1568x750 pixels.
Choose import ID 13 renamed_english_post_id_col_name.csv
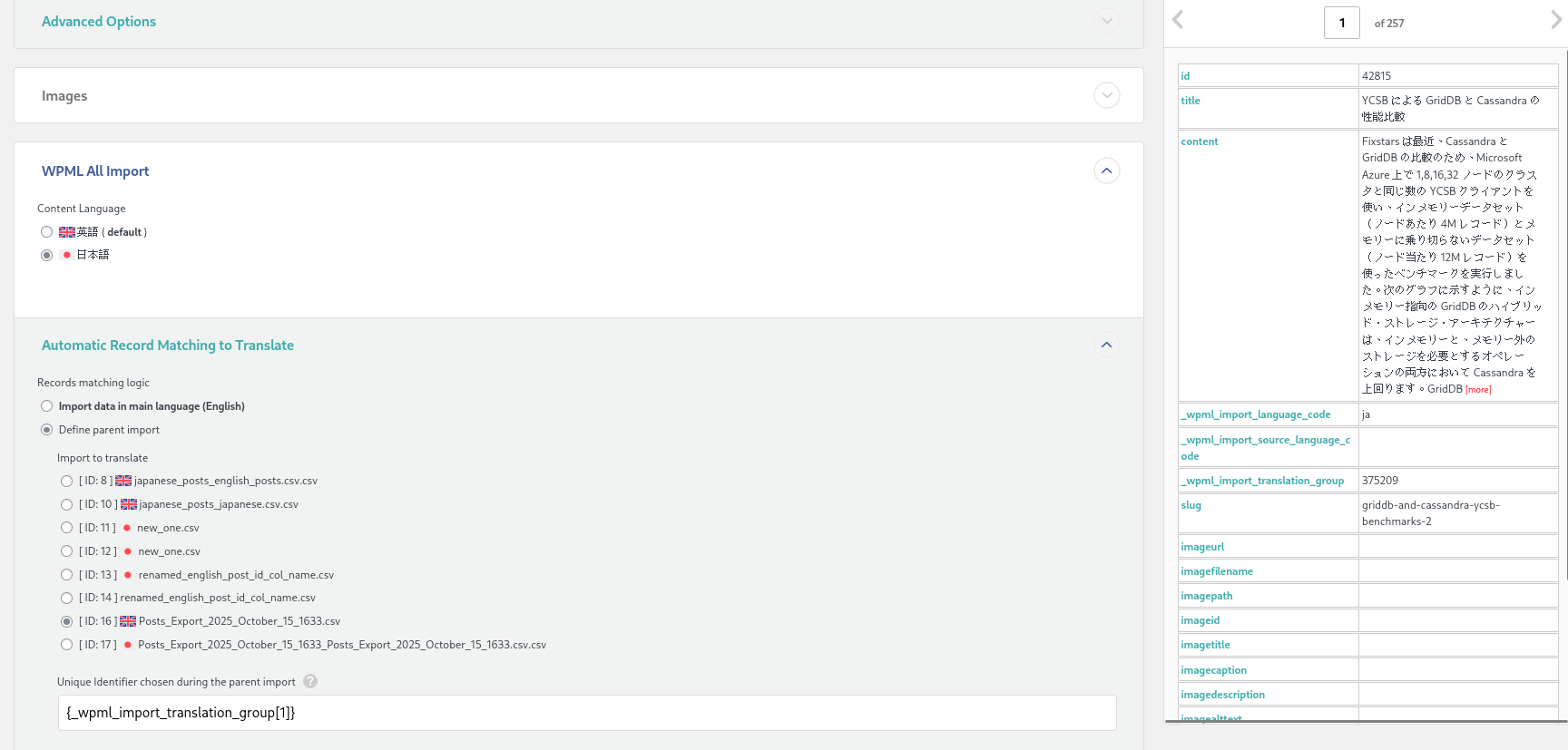(67, 575)
